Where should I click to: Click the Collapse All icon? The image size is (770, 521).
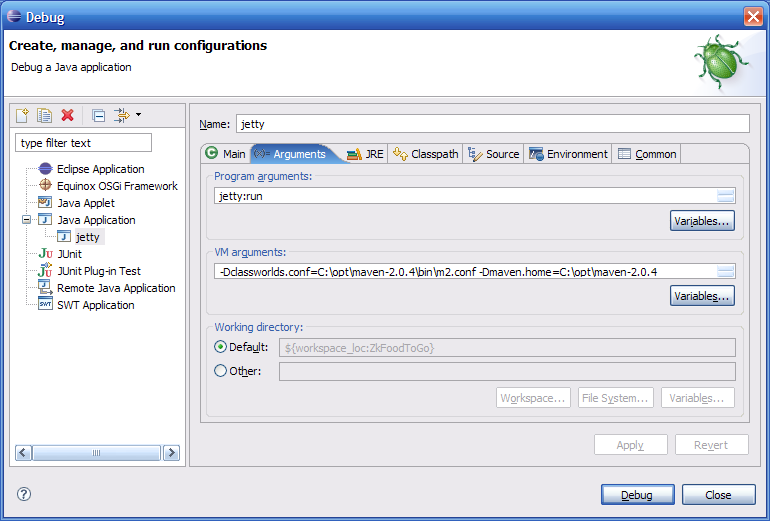tap(98, 115)
